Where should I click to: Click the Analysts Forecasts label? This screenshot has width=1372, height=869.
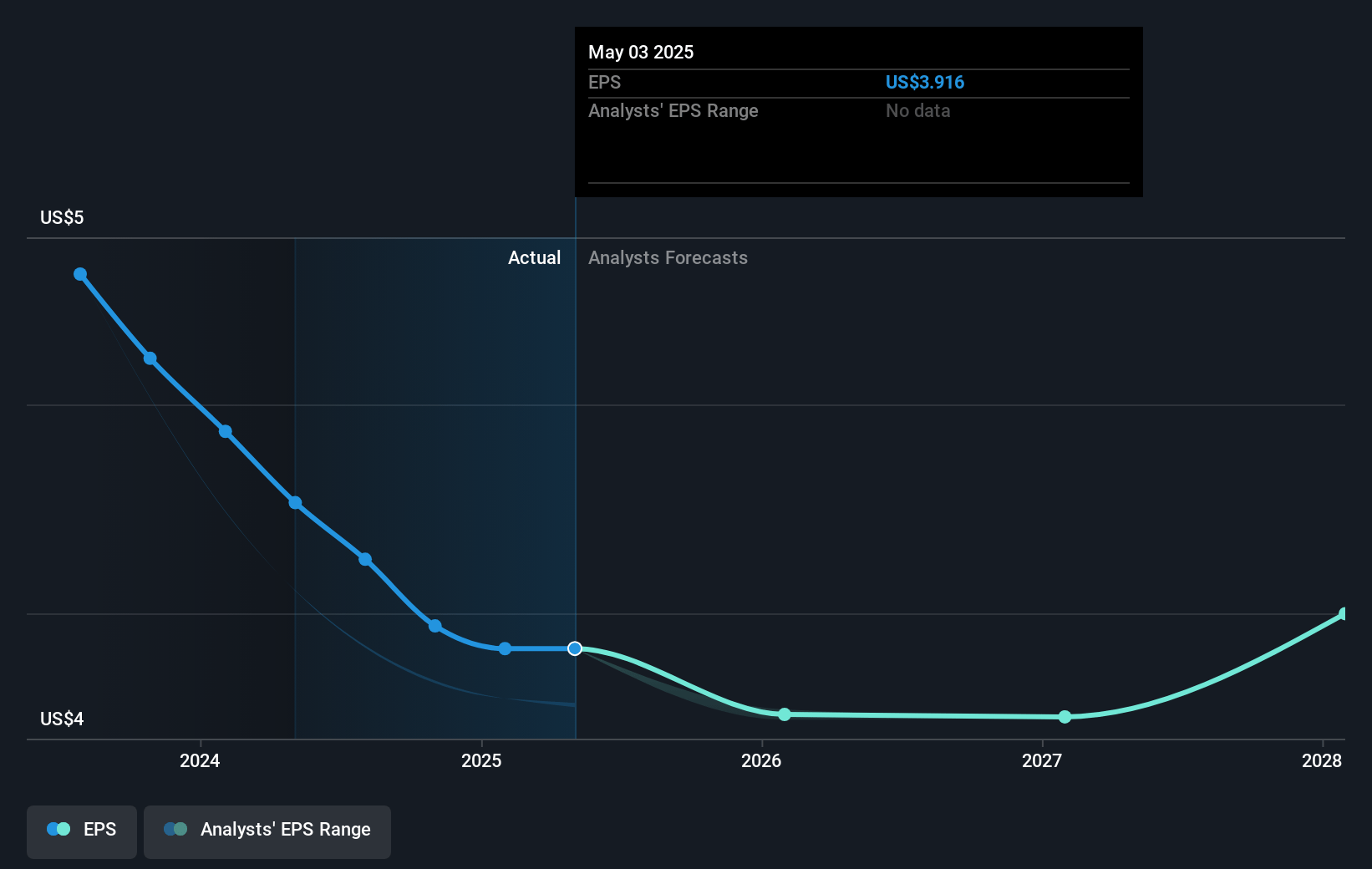point(668,257)
